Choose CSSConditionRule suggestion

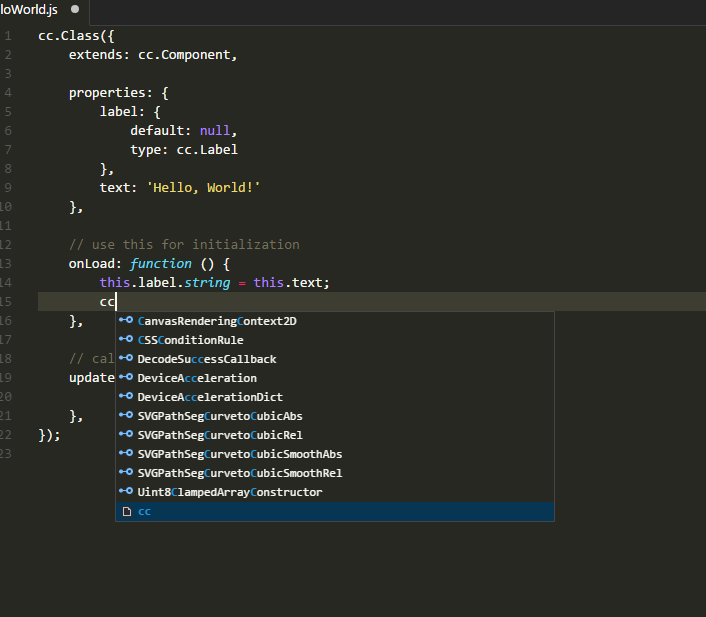tap(335, 340)
